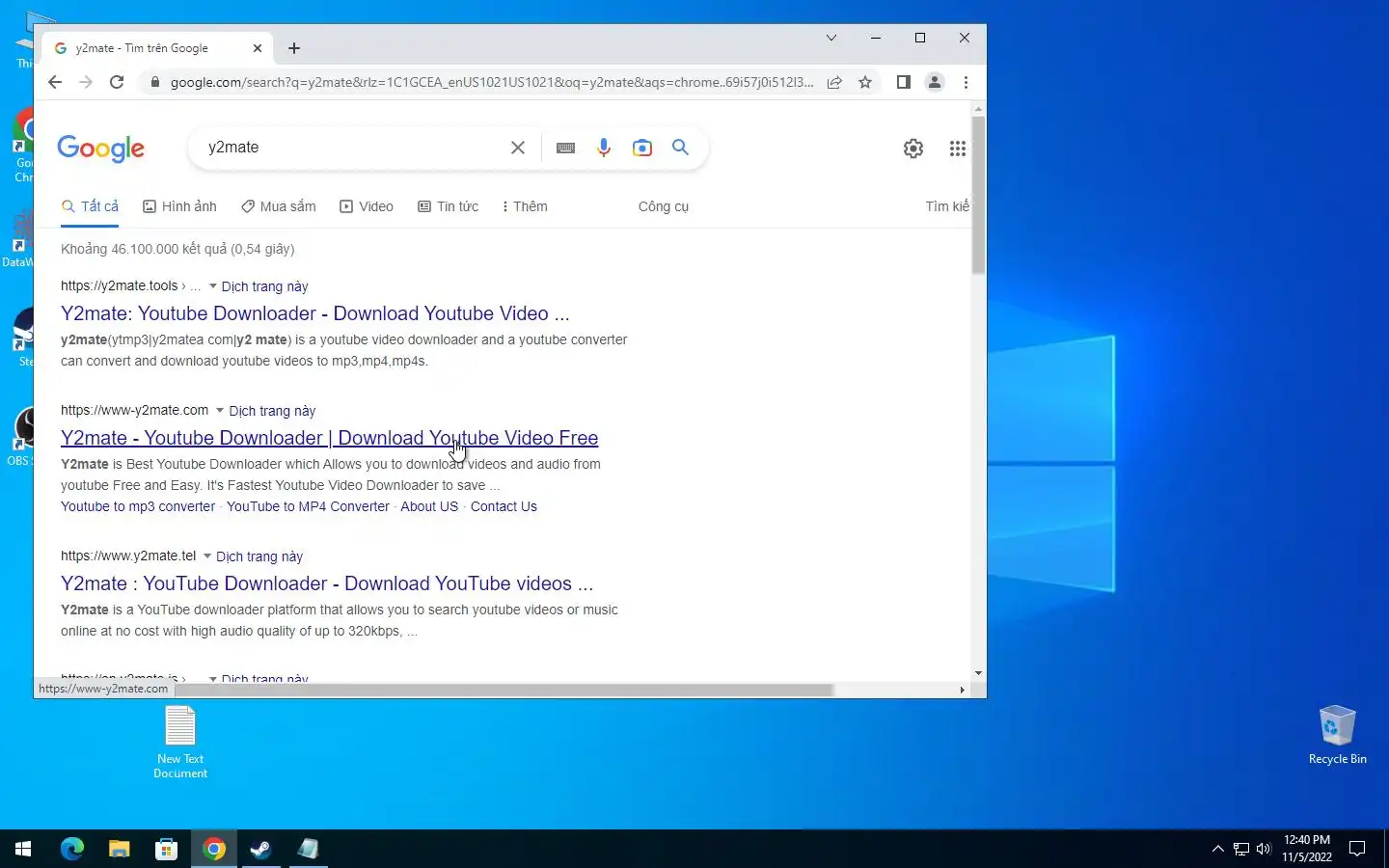1389x868 pixels.
Task: Bookmark this tab with the star icon
Action: point(865,82)
